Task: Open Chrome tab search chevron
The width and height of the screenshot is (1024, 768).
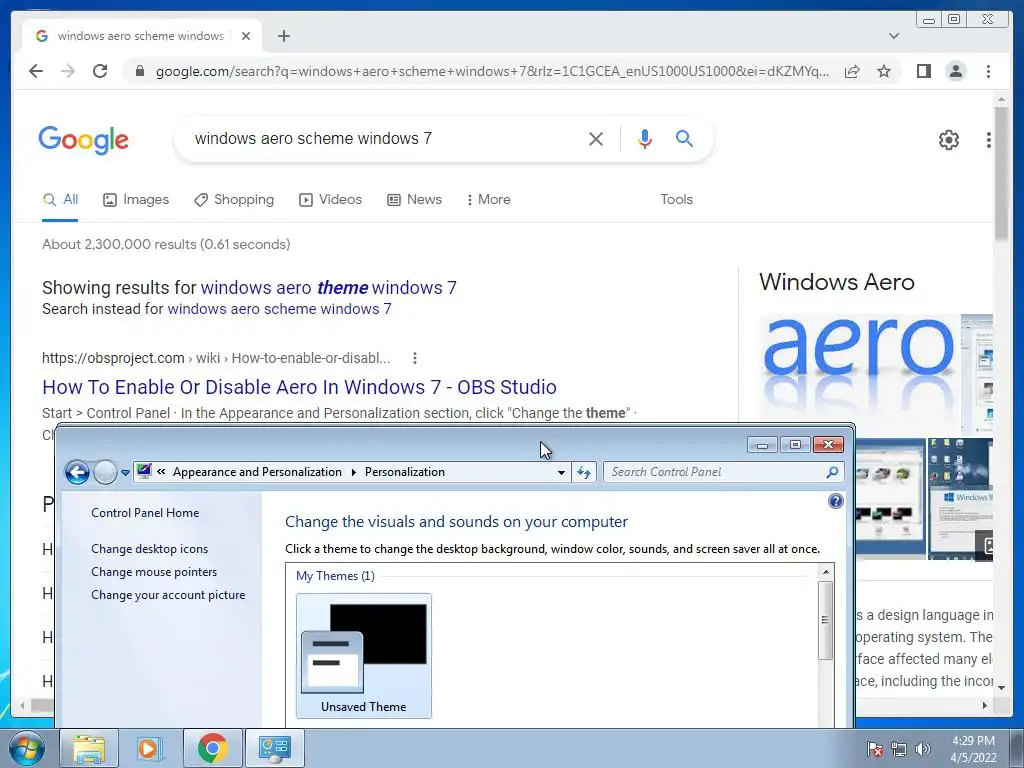Action: (x=894, y=36)
